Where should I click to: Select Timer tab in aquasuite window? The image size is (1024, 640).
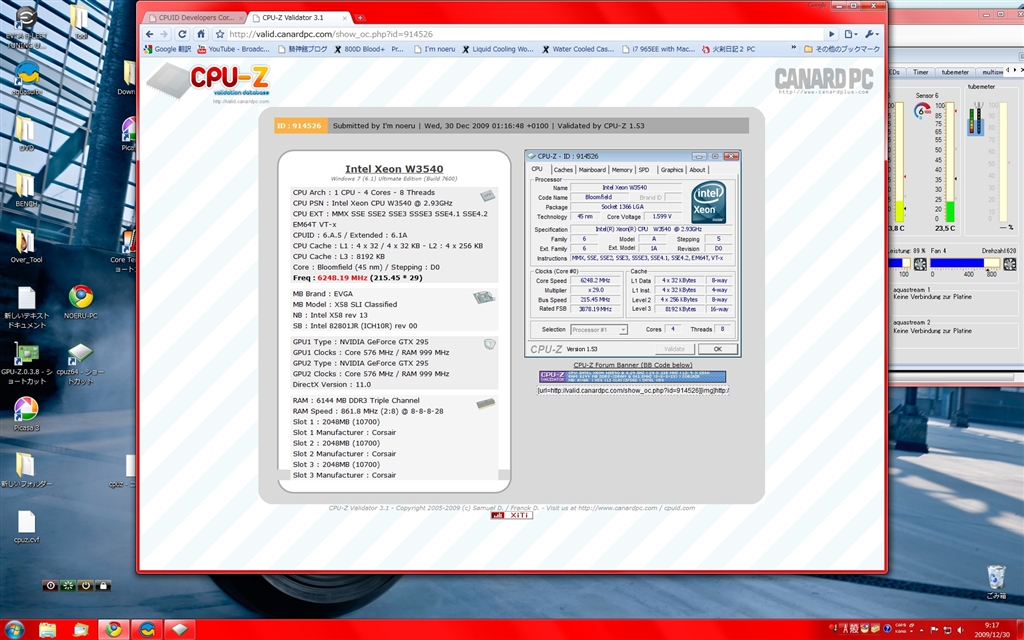[x=920, y=72]
